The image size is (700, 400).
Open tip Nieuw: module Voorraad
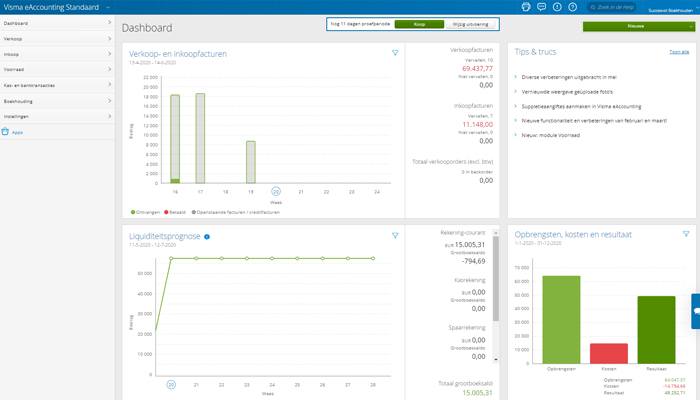(550, 135)
